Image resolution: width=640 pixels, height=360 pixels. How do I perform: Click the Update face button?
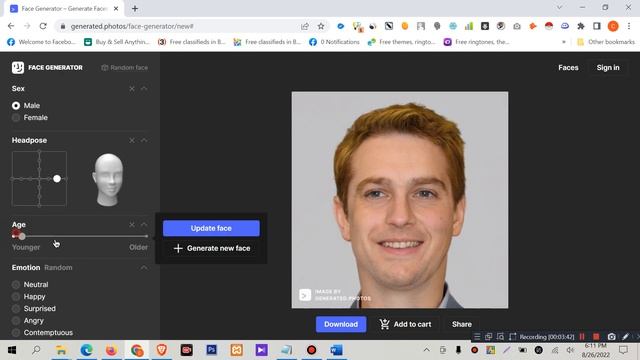[211, 228]
